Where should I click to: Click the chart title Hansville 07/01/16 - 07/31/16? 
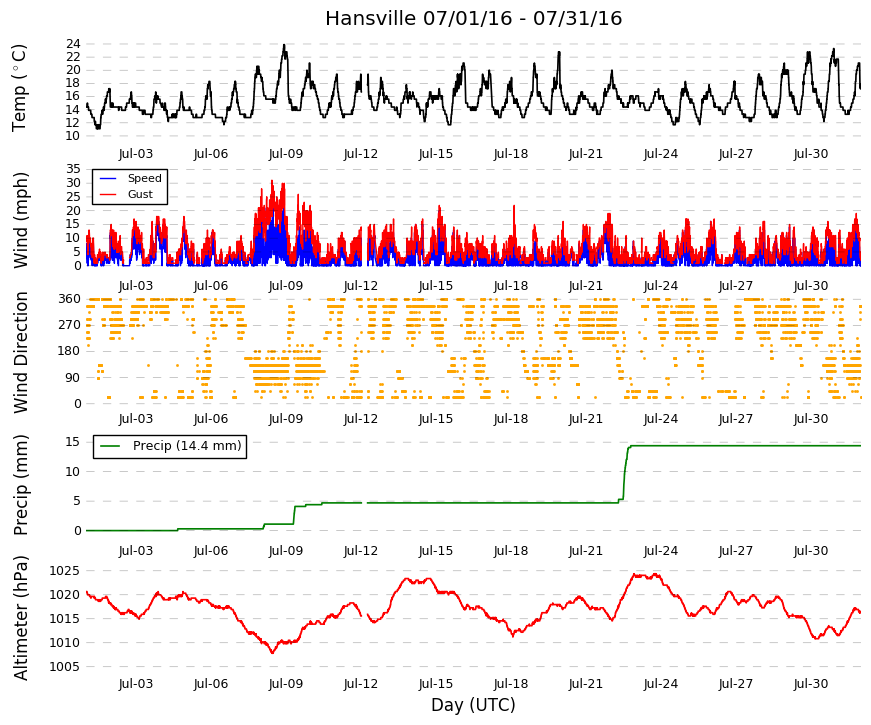click(473, 18)
